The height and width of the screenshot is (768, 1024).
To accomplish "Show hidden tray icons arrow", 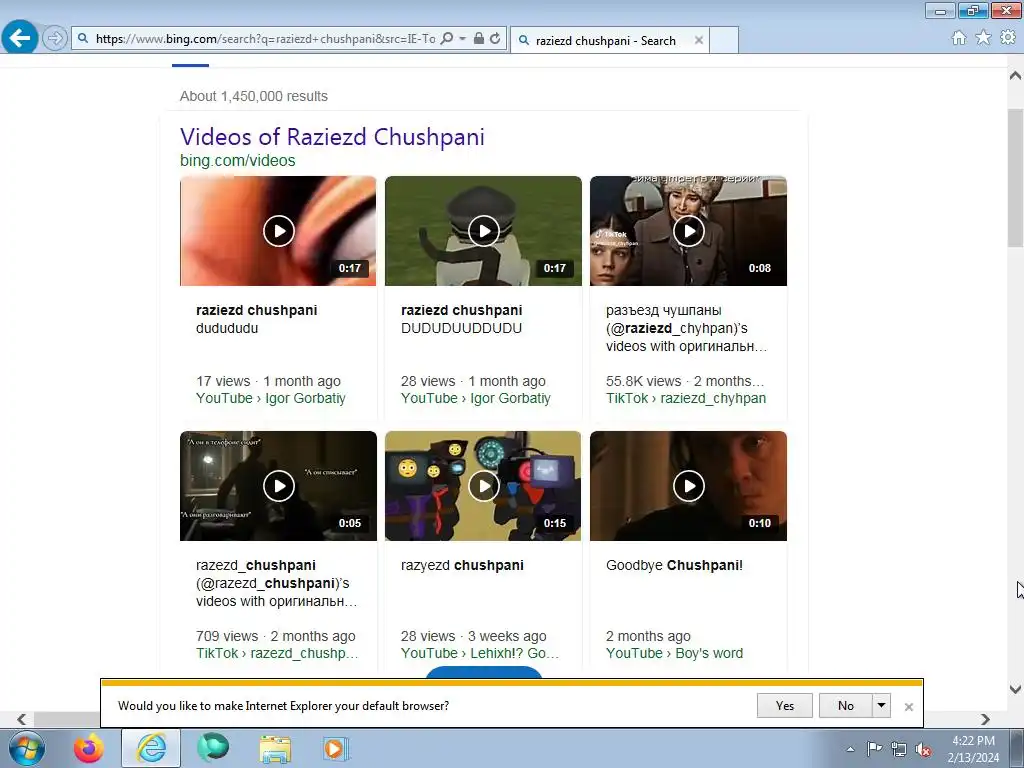I will 850,749.
